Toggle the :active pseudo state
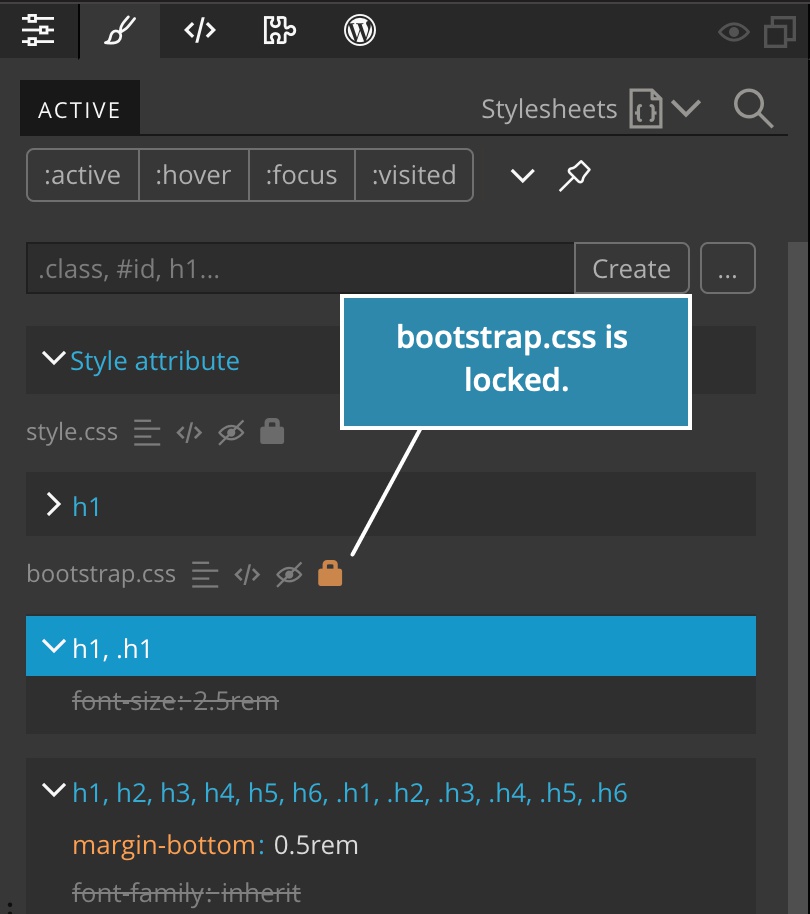810x914 pixels. [x=83, y=175]
